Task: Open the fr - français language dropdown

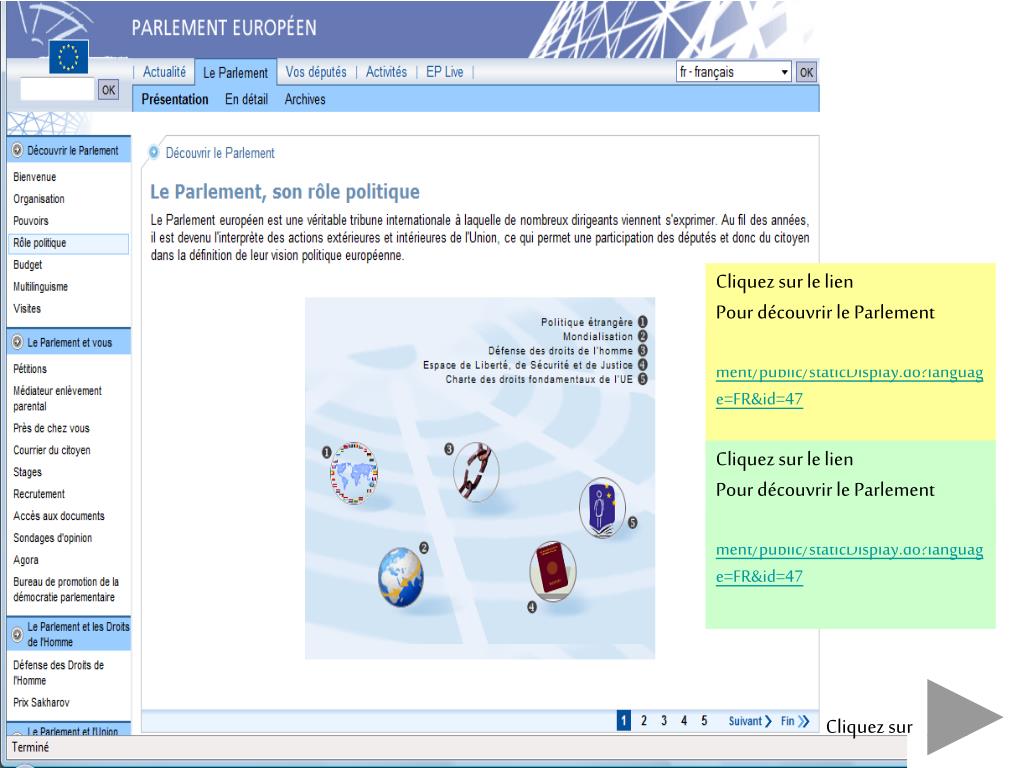Action: pos(733,72)
